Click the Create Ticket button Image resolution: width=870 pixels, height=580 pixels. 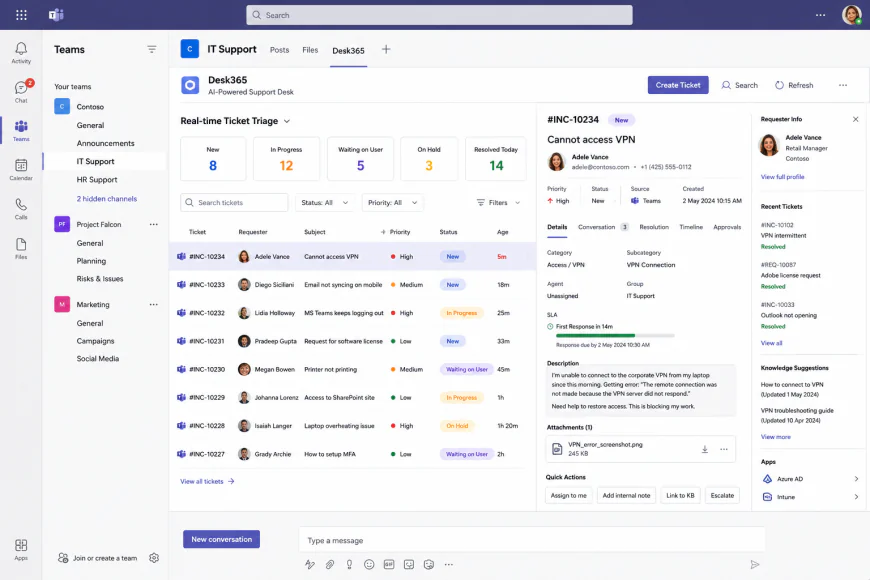678,85
